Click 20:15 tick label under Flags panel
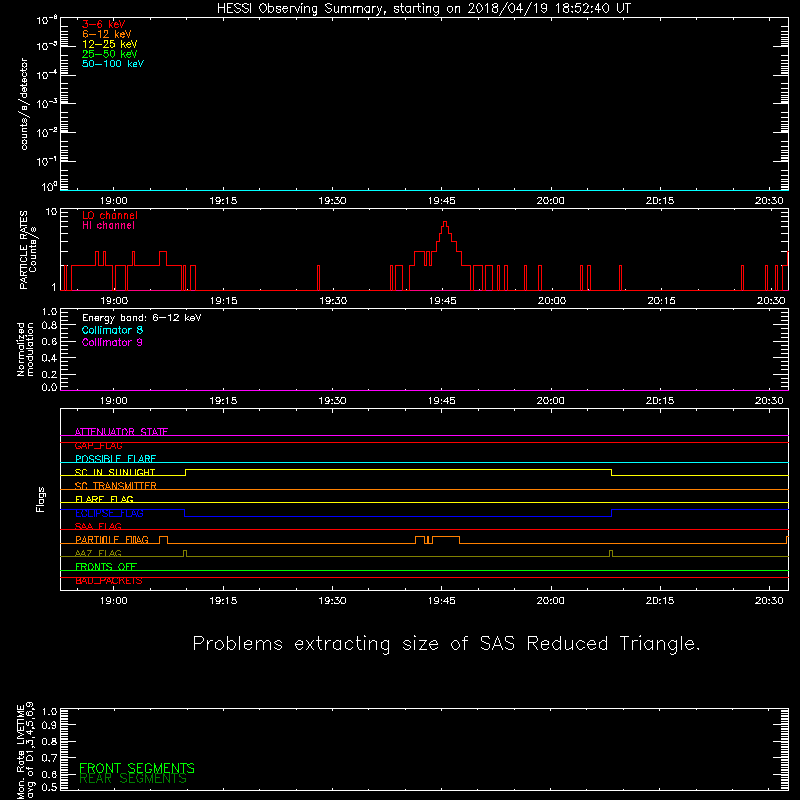This screenshot has width=800, height=800. pos(660,601)
